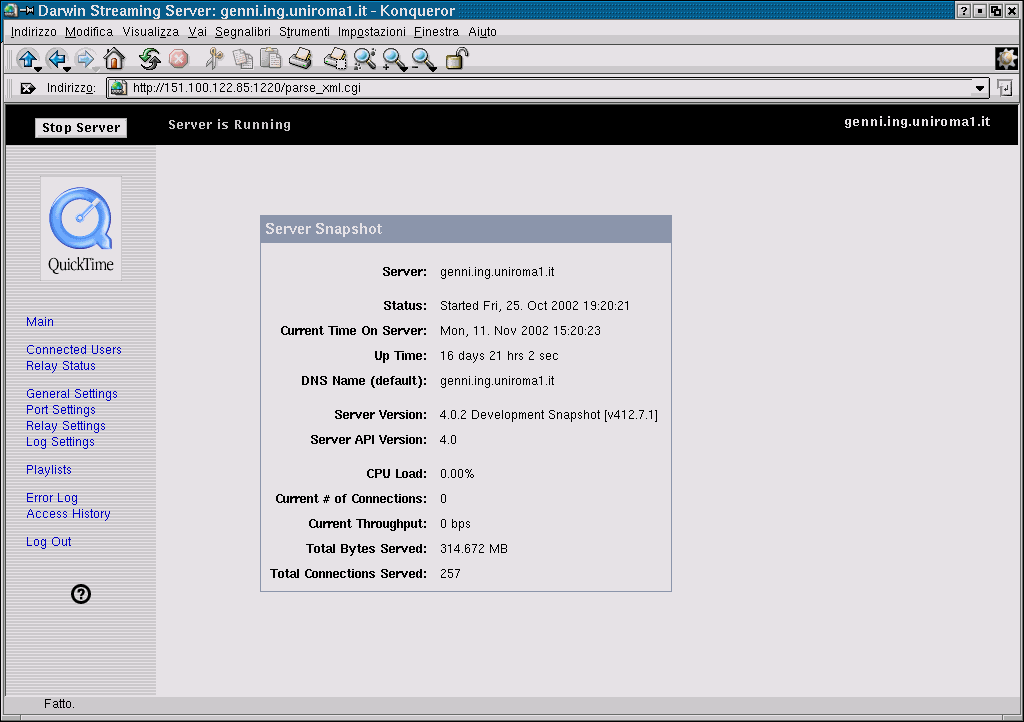This screenshot has width=1024, height=722.
Task: Open the Connected Users link
Action: [x=74, y=350]
